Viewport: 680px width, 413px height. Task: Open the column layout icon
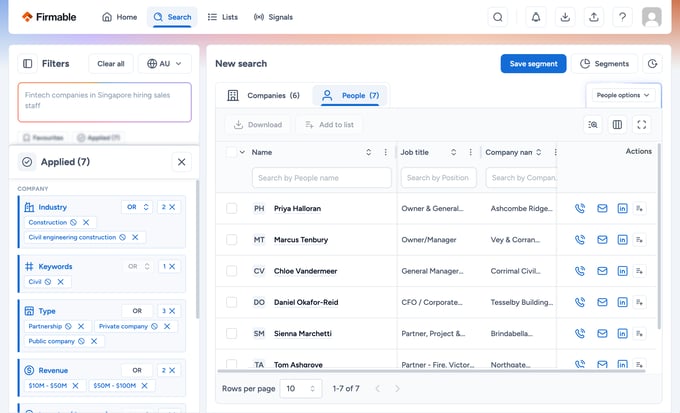(617, 125)
